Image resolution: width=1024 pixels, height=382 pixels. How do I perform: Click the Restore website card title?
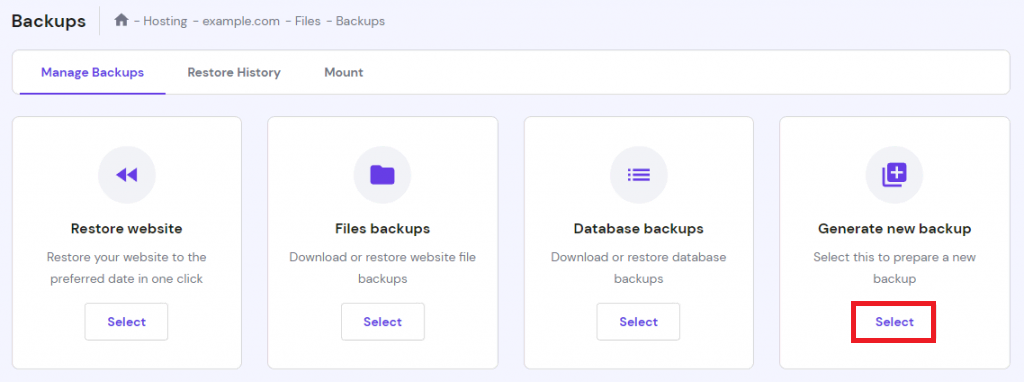[127, 229]
